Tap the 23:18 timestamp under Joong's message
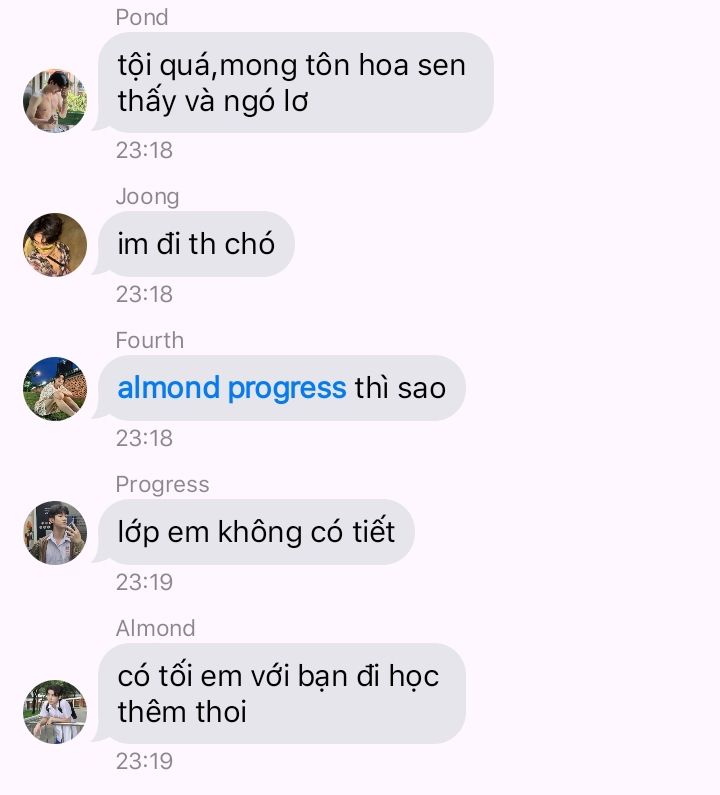The width and height of the screenshot is (720, 795). tap(145, 294)
